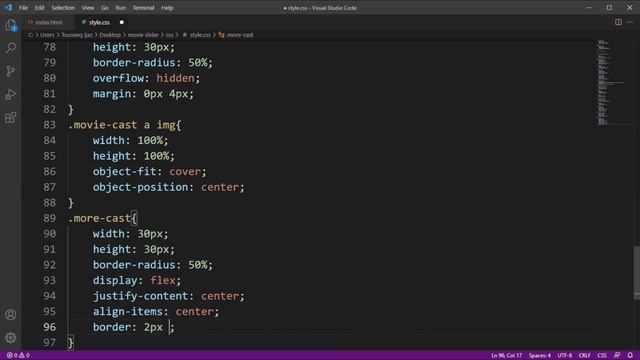Open the Run and Debug view
The image size is (640, 360).
click(x=11, y=94)
